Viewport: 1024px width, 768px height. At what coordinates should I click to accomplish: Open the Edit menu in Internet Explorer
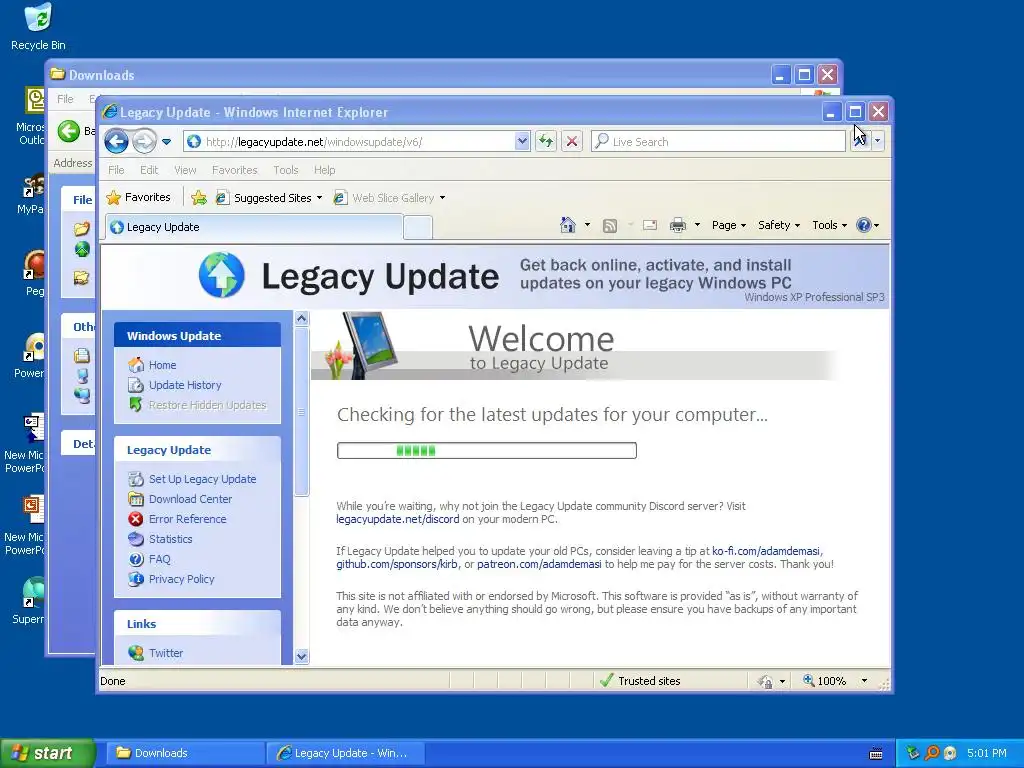click(149, 170)
